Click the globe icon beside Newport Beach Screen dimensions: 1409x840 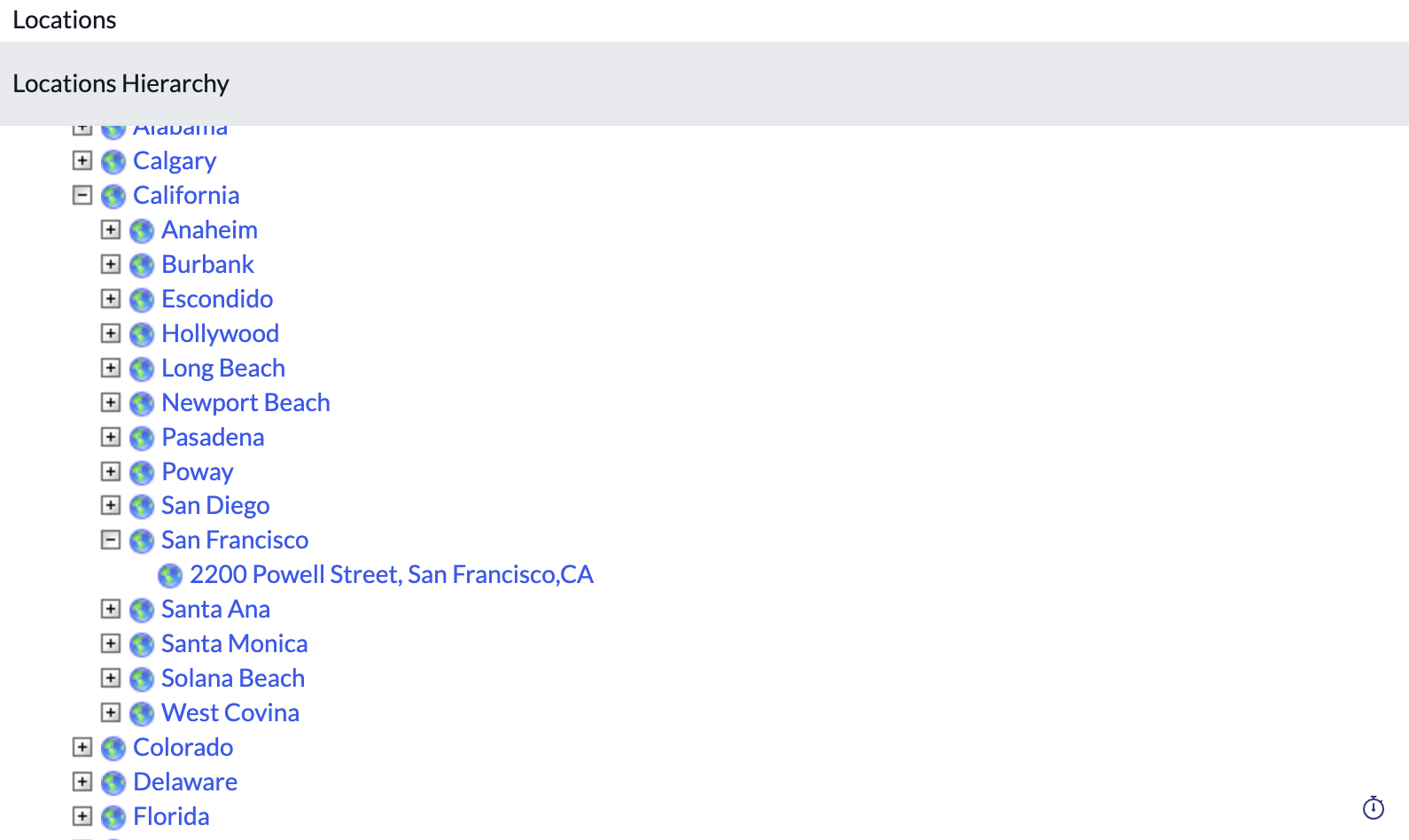click(x=142, y=404)
